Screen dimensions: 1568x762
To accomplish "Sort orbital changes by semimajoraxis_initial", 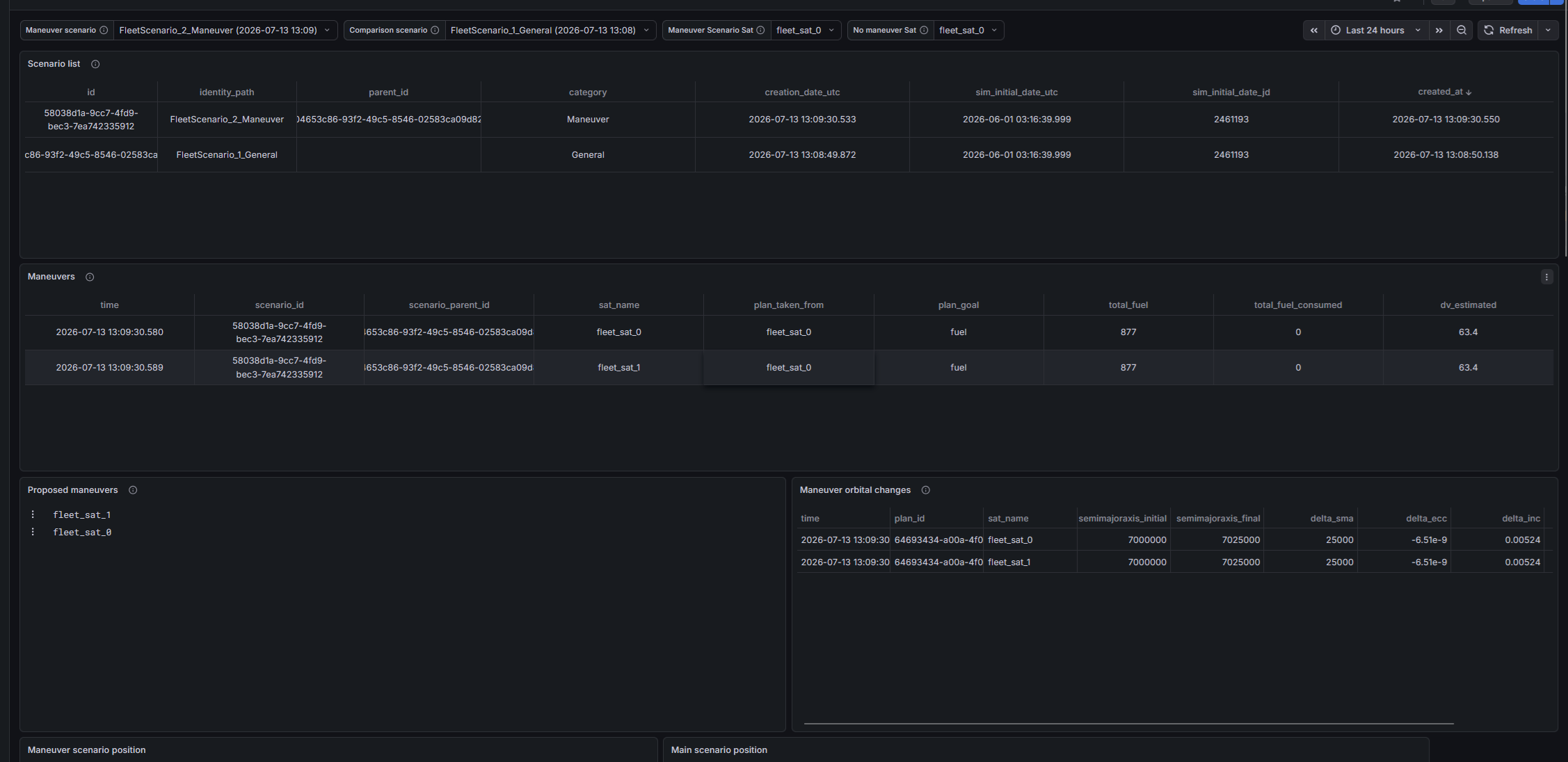I will (1122, 518).
